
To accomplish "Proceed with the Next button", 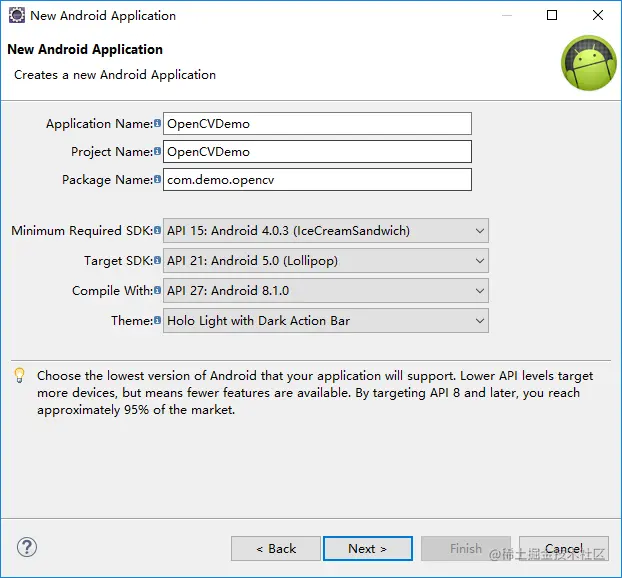I will click(x=368, y=549).
